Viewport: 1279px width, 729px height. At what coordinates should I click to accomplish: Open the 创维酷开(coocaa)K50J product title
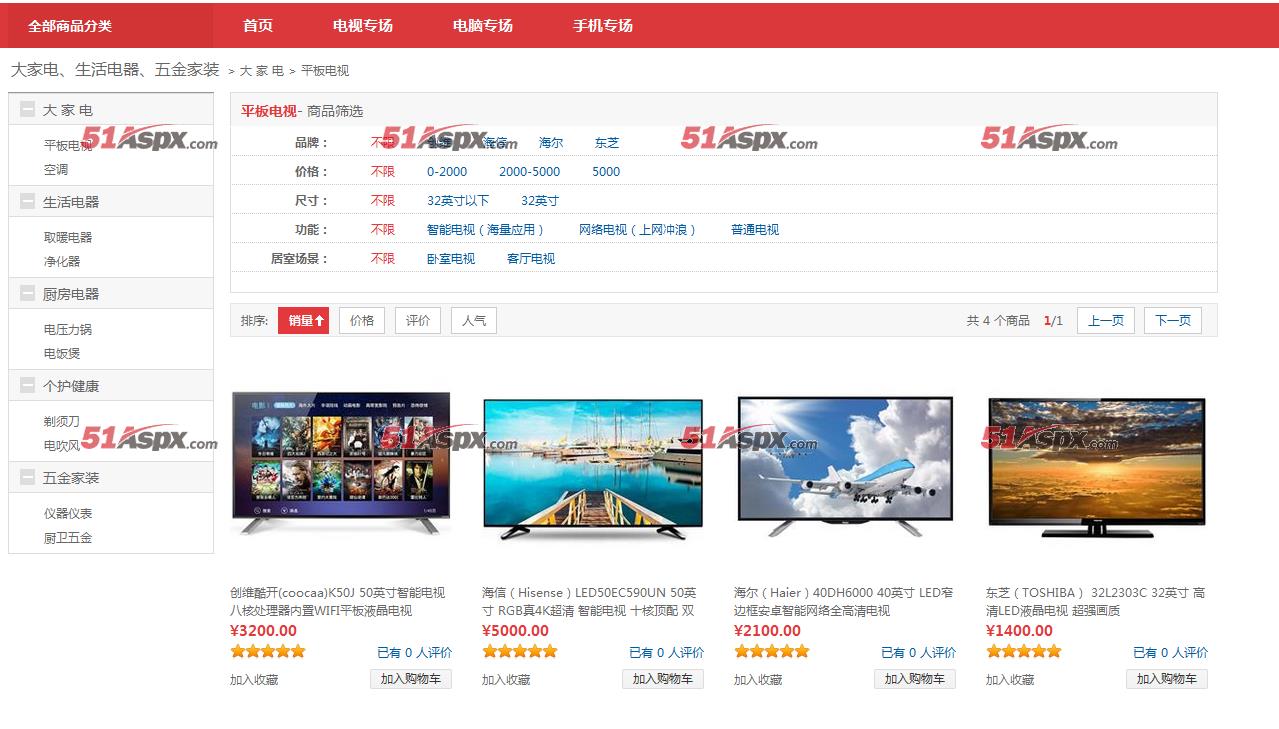338,602
